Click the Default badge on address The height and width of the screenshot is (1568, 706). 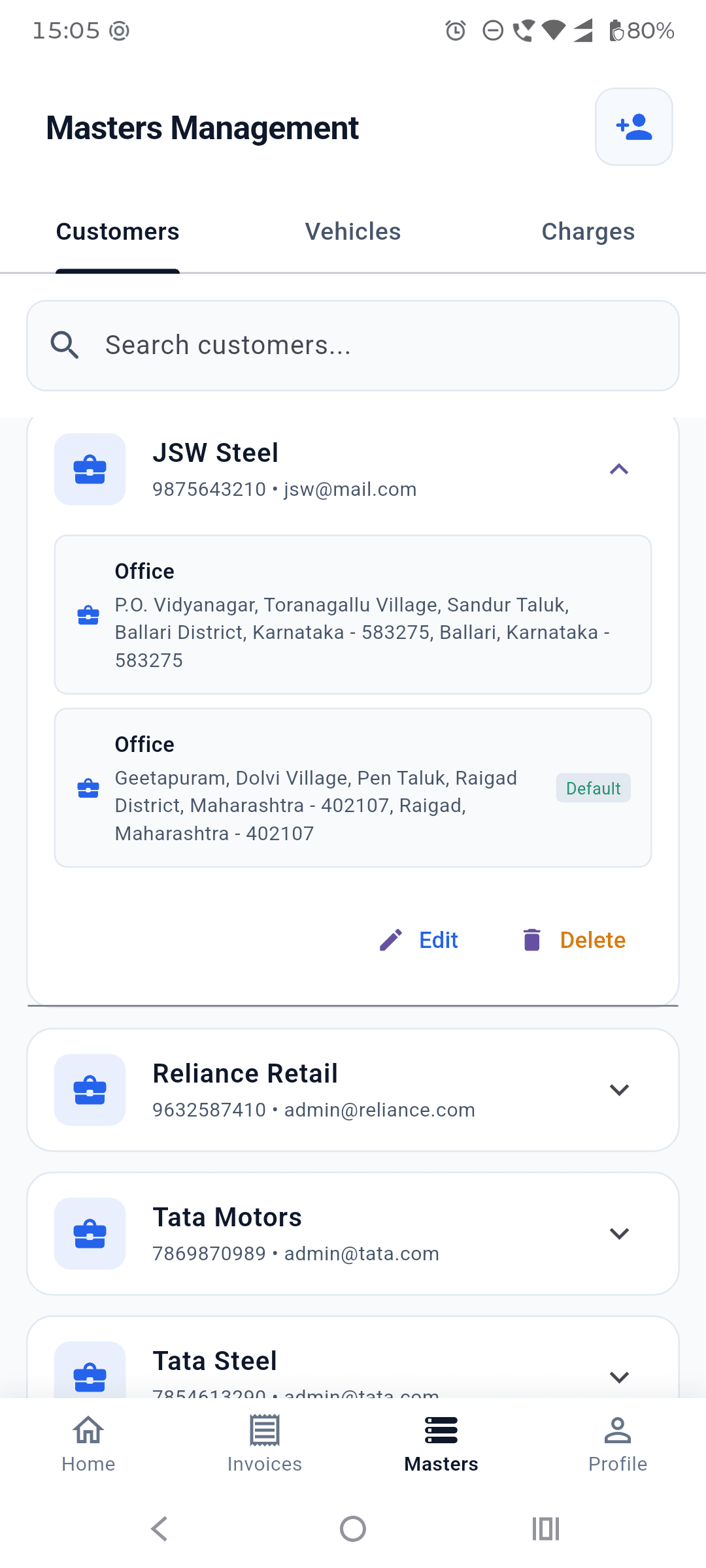(594, 788)
